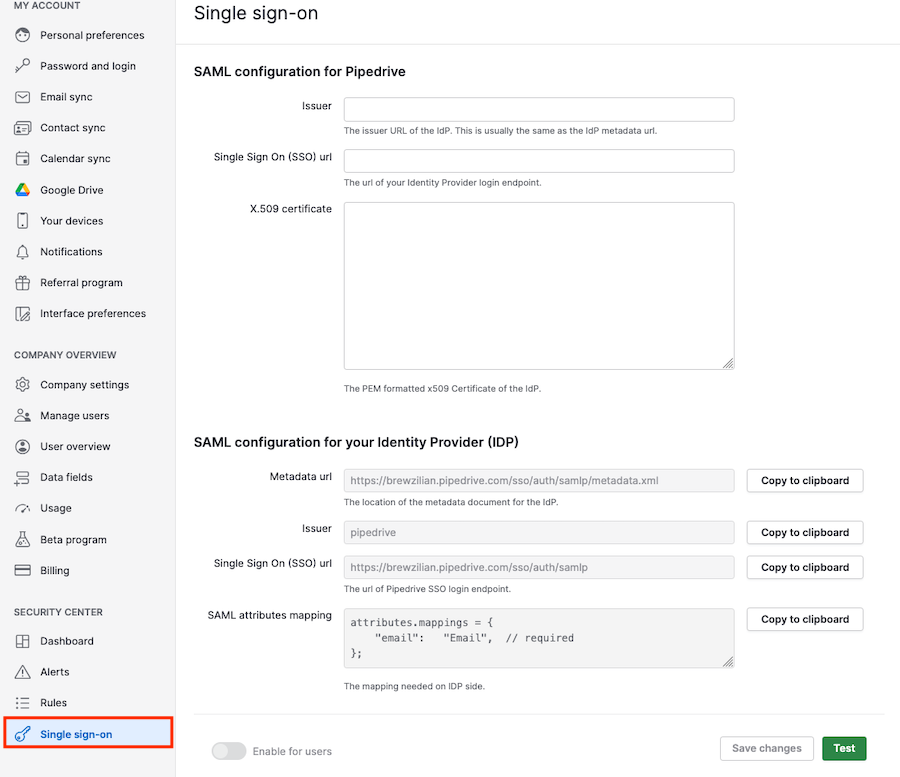Click the Referral program gift icon
Image resolution: width=900 pixels, height=777 pixels.
click(22, 282)
